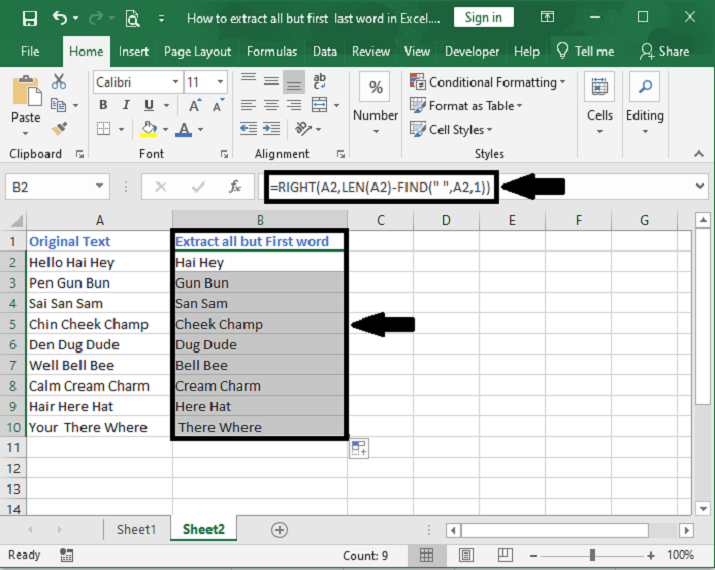Image resolution: width=715 pixels, height=570 pixels.
Task: Click the Merge & Center icon
Action: pos(319,105)
